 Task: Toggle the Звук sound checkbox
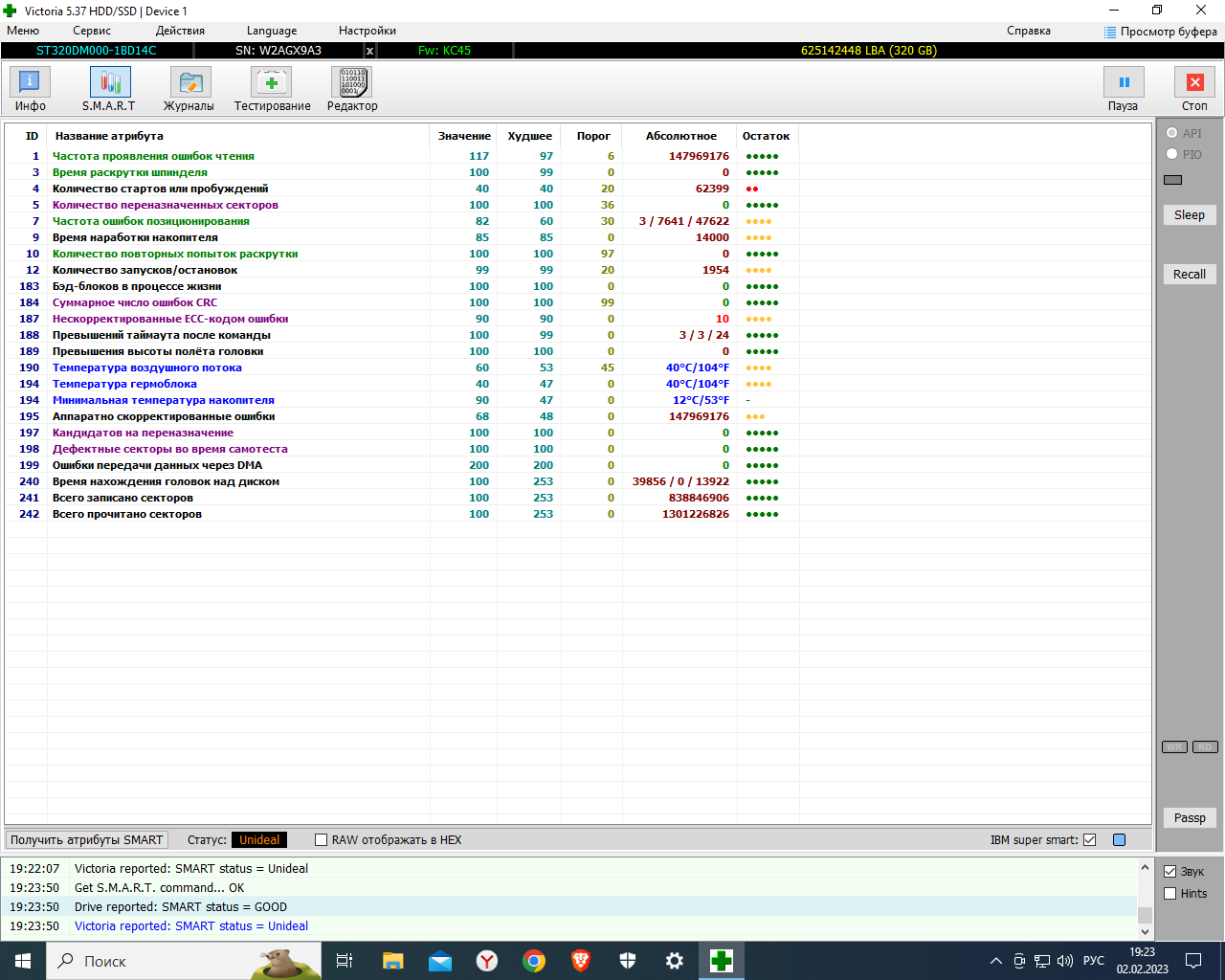coord(1169,872)
